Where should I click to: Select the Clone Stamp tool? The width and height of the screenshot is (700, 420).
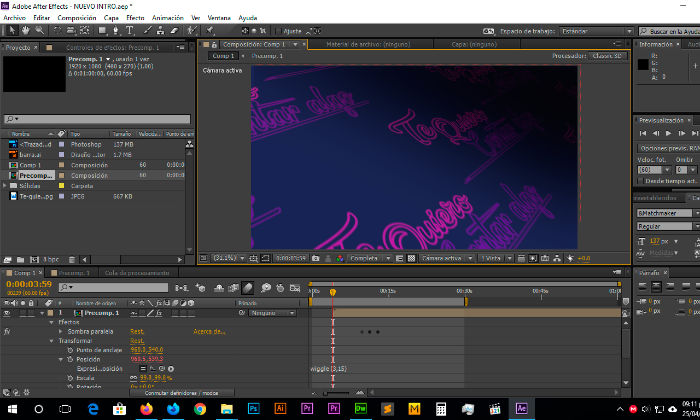[x=160, y=30]
